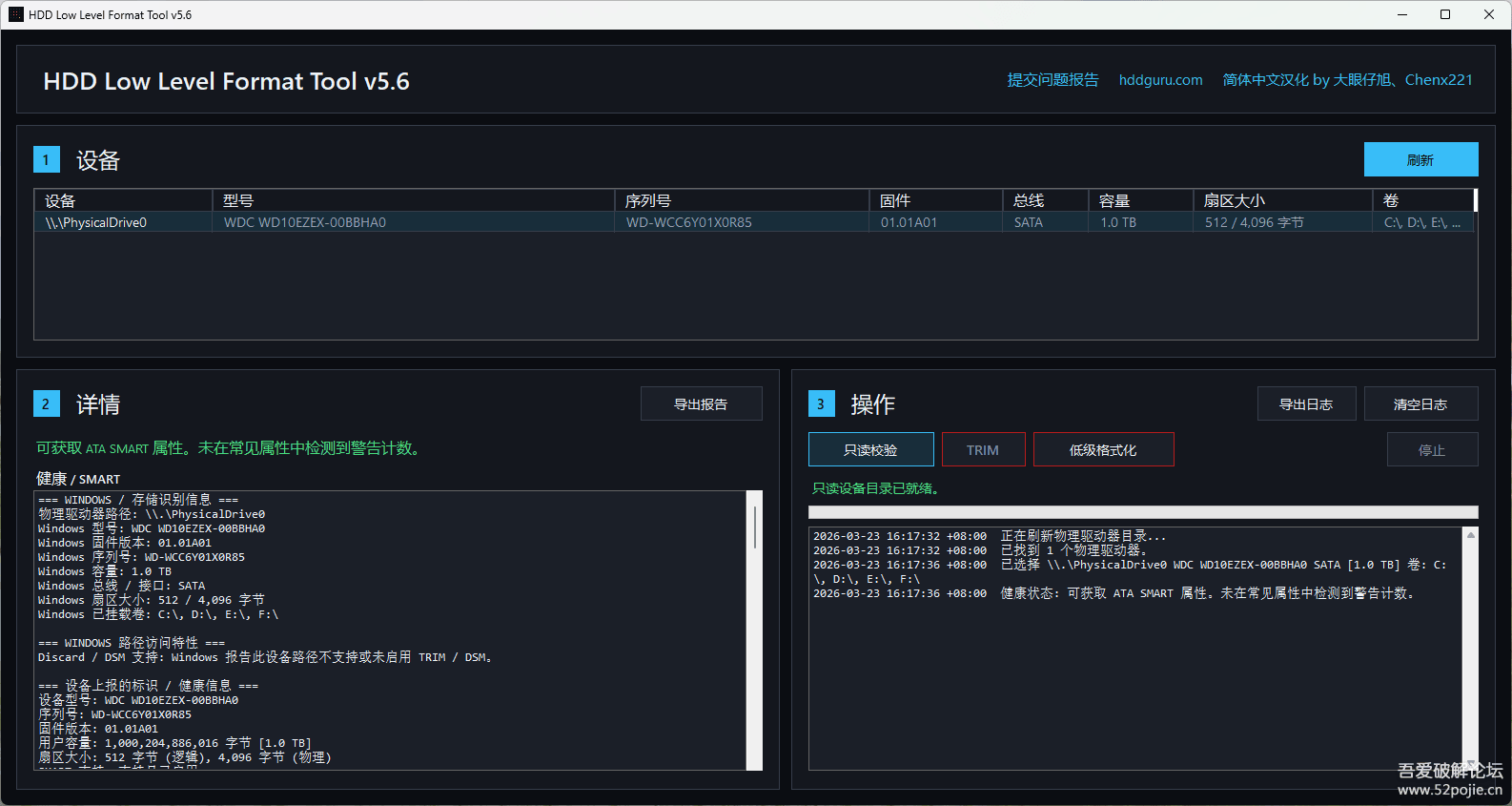Click the 导出日志 button
Screen dimensions: 1512x806
pos(1305,403)
